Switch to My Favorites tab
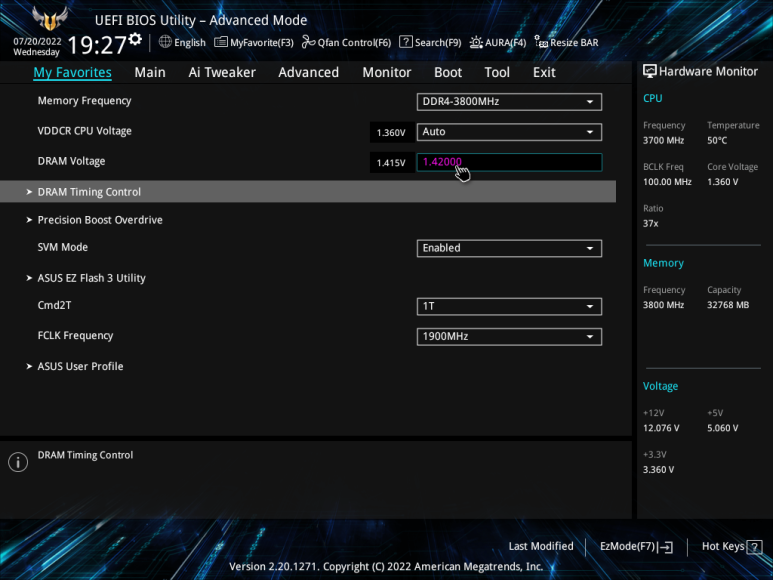The image size is (773, 580). coord(72,72)
